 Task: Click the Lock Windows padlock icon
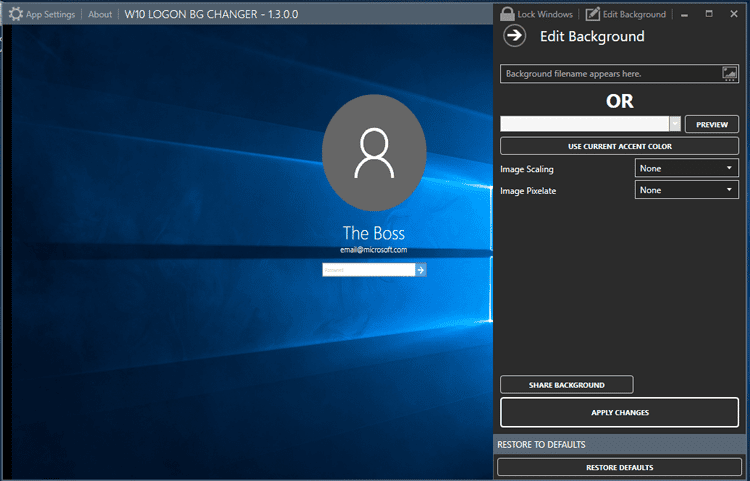click(507, 14)
